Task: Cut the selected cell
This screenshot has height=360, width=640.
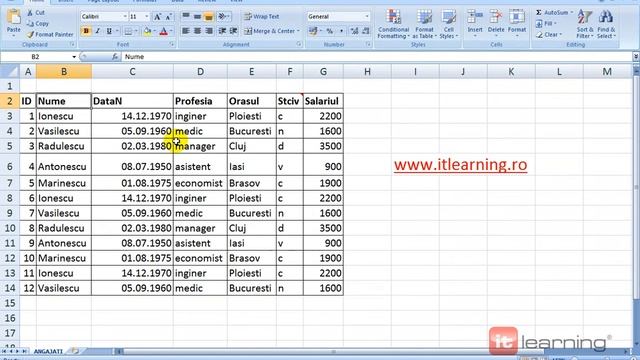Action: [36, 13]
